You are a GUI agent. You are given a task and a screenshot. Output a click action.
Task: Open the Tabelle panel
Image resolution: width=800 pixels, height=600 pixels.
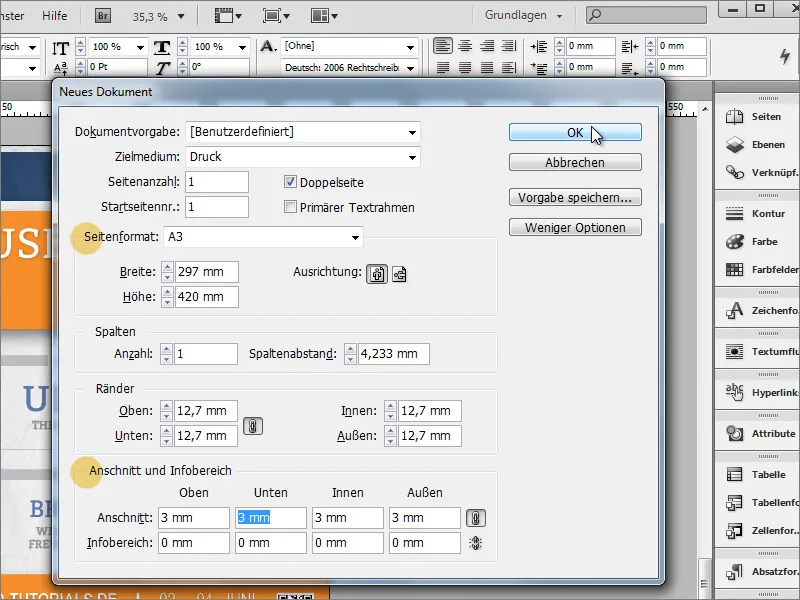coord(758,474)
